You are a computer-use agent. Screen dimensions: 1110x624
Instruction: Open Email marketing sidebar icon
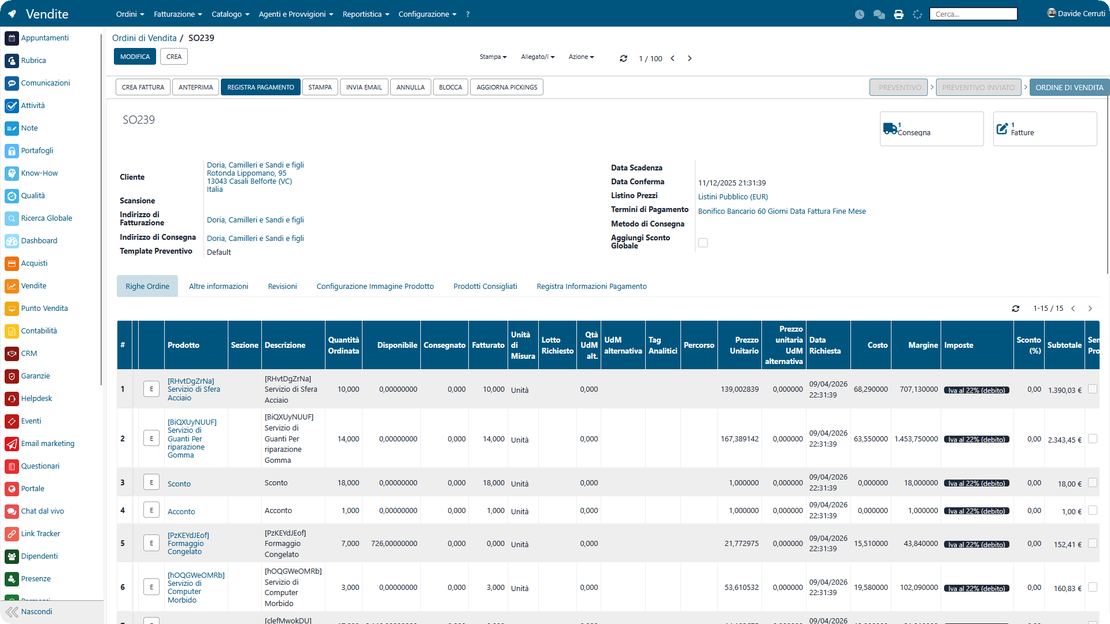coord(11,444)
